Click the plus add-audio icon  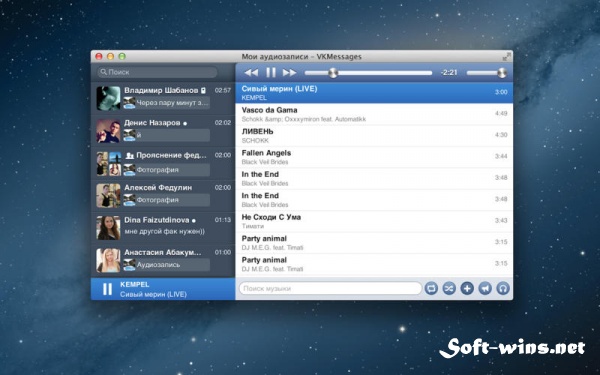click(x=467, y=288)
